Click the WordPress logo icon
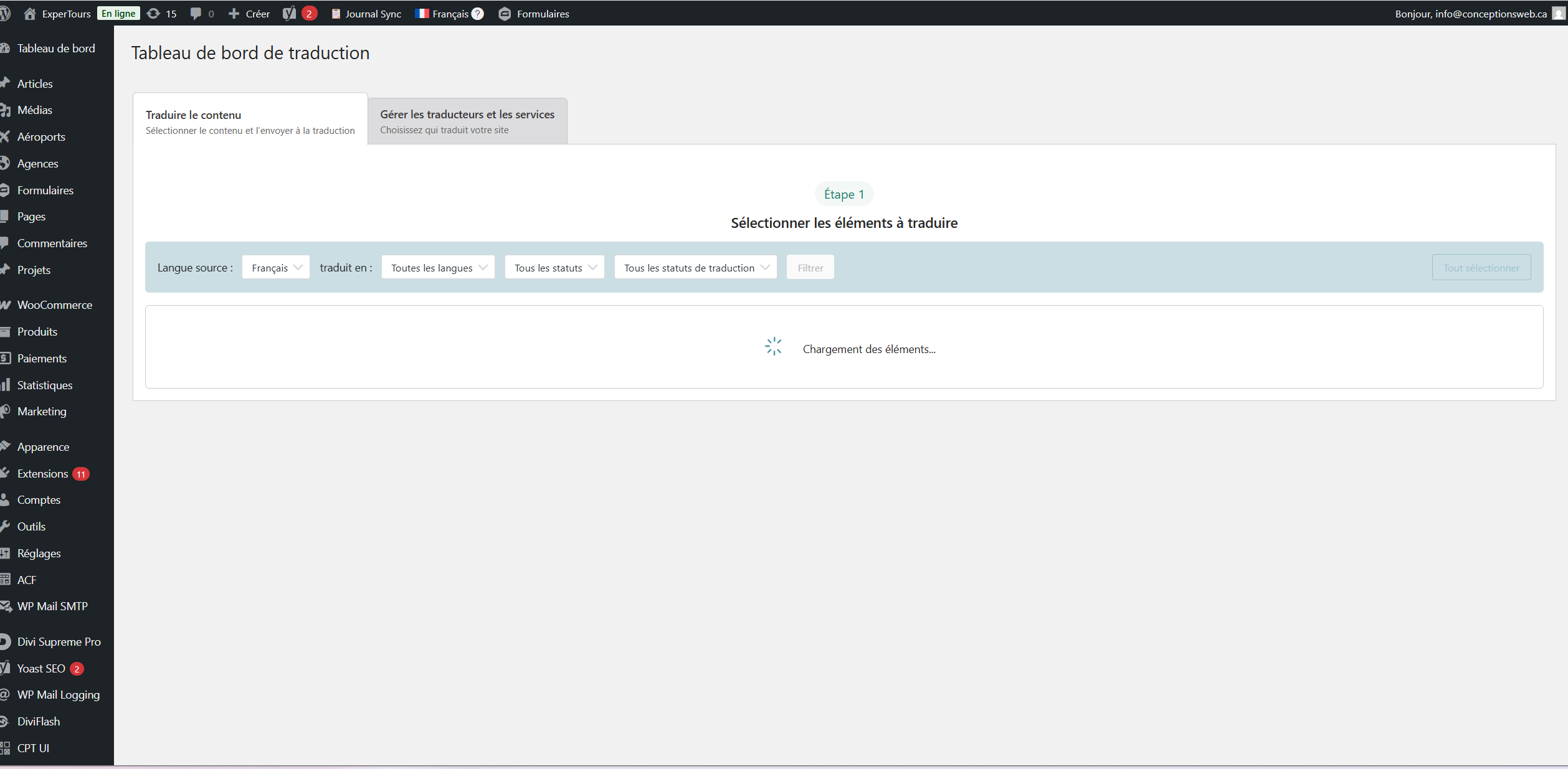Screen dimensions: 1568x769 [x=5, y=14]
